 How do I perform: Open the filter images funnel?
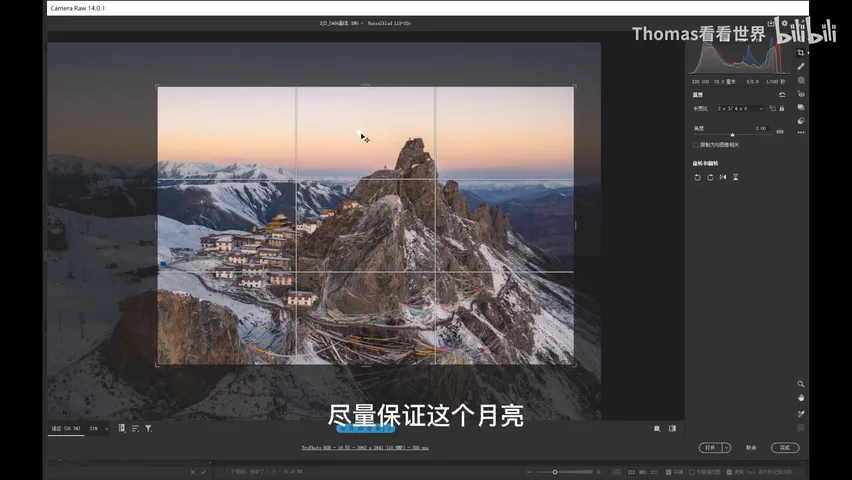(148, 428)
